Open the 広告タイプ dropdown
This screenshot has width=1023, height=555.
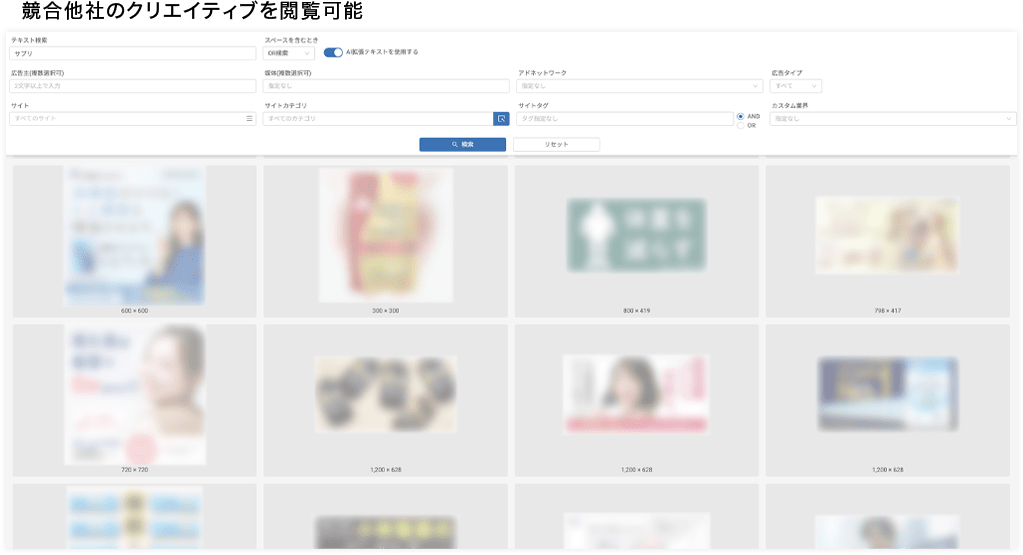click(x=795, y=86)
